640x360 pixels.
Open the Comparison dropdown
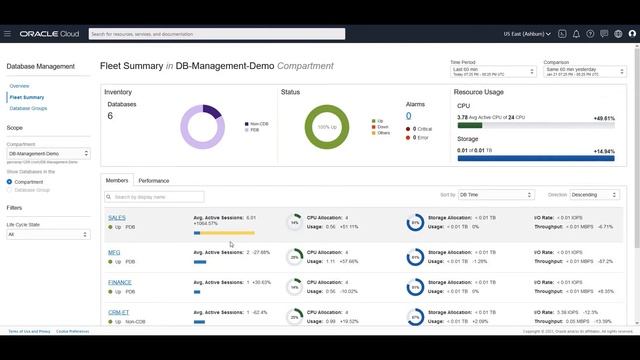point(584,72)
